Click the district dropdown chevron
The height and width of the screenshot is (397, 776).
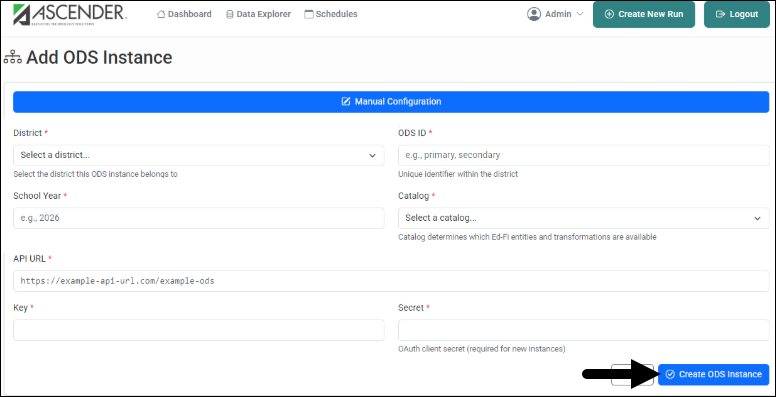(372, 155)
